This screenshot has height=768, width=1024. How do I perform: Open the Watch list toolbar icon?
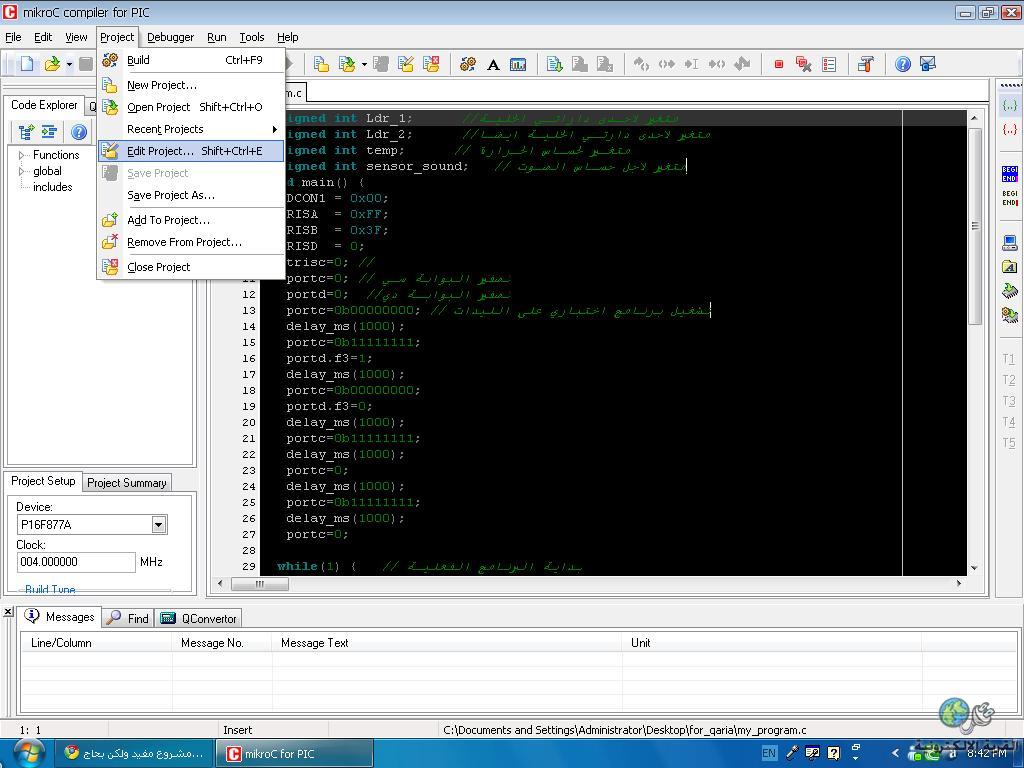(x=829, y=64)
